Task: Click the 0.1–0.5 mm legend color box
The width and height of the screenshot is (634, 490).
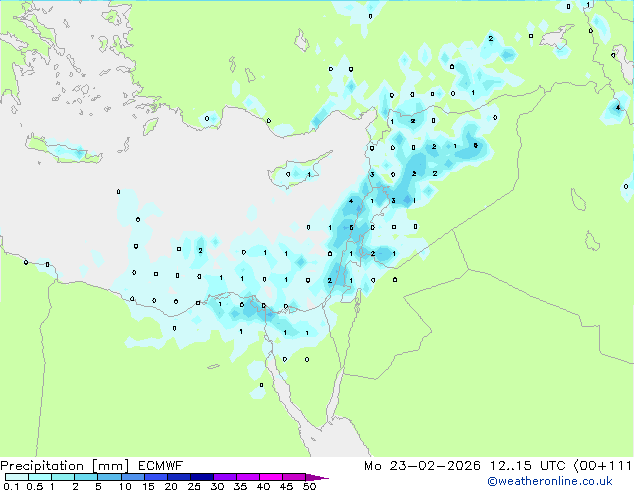Action: tap(17, 477)
